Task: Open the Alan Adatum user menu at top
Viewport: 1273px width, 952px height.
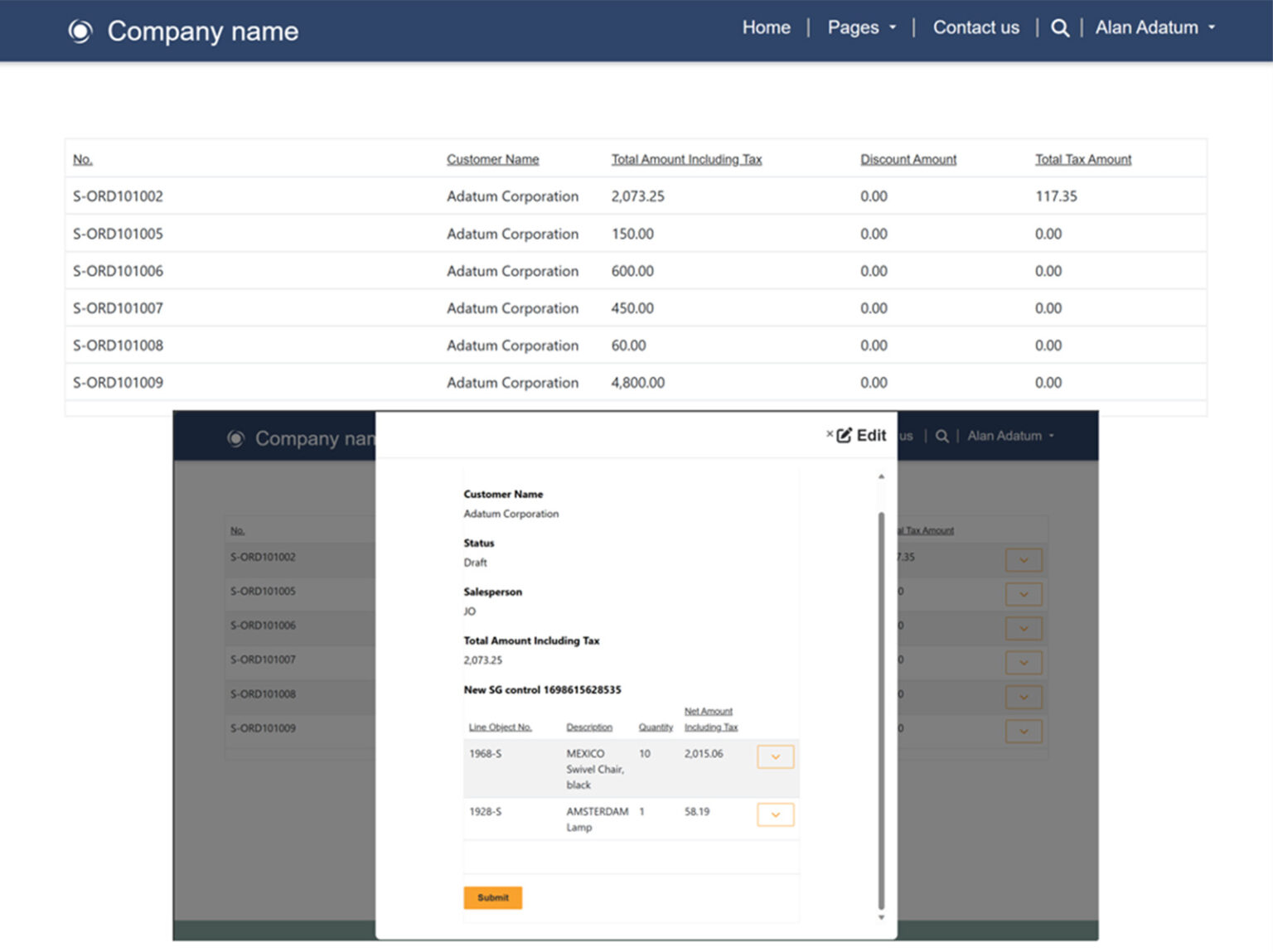Action: tap(1154, 27)
